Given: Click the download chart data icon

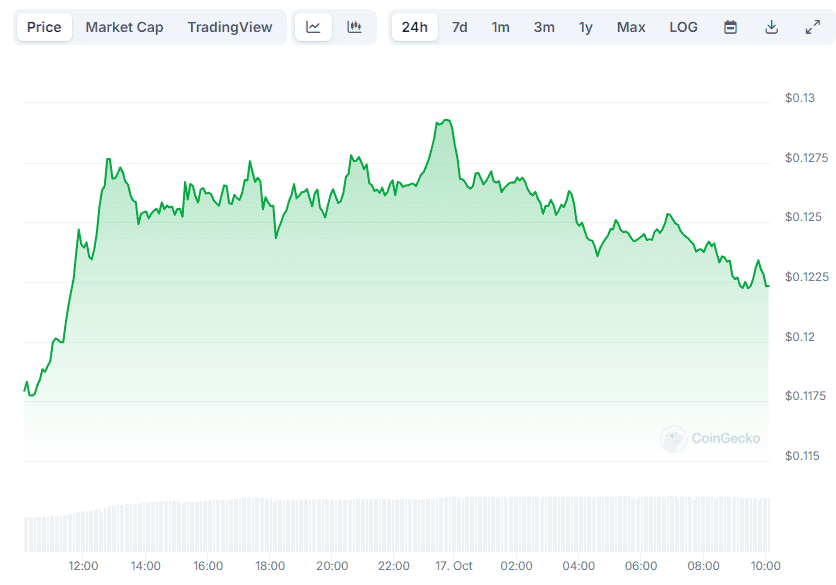Looking at the screenshot, I should pos(771,27).
